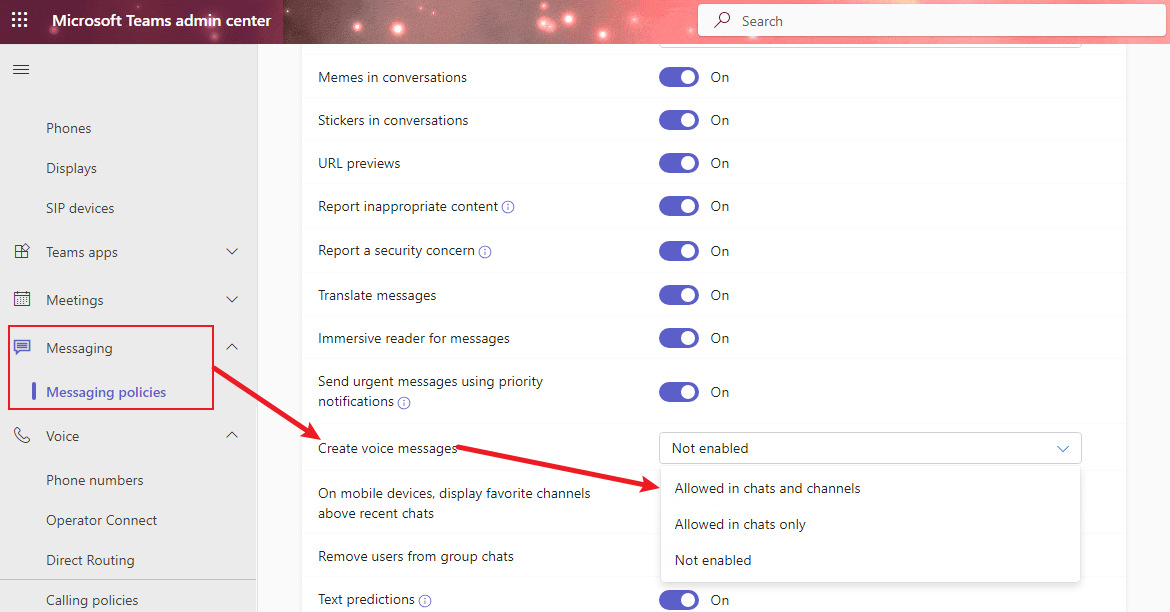This screenshot has width=1170, height=612.
Task: Collapse the Voice section chevron
Action: 232,435
